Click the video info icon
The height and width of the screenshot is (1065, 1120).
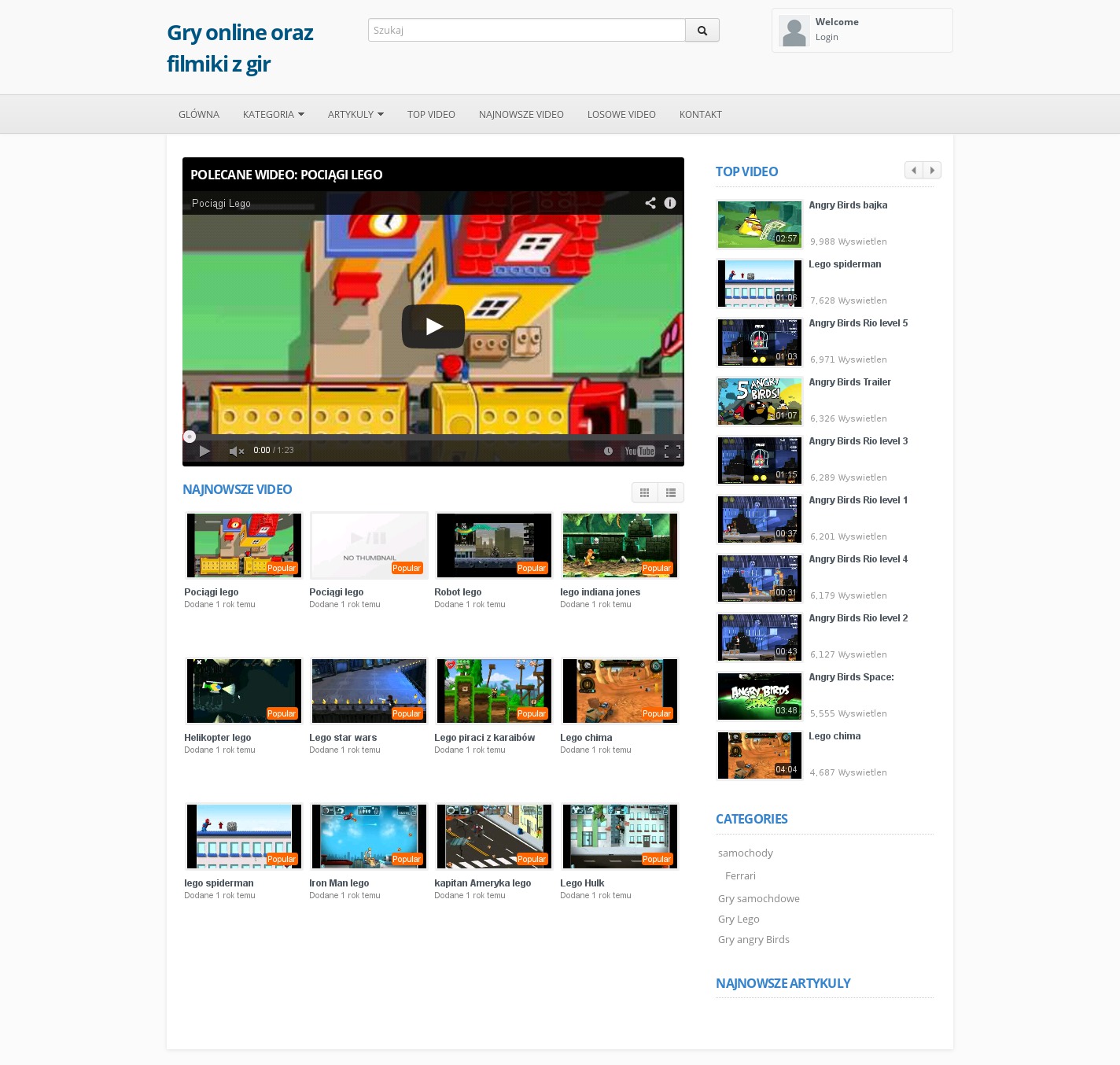(x=670, y=203)
